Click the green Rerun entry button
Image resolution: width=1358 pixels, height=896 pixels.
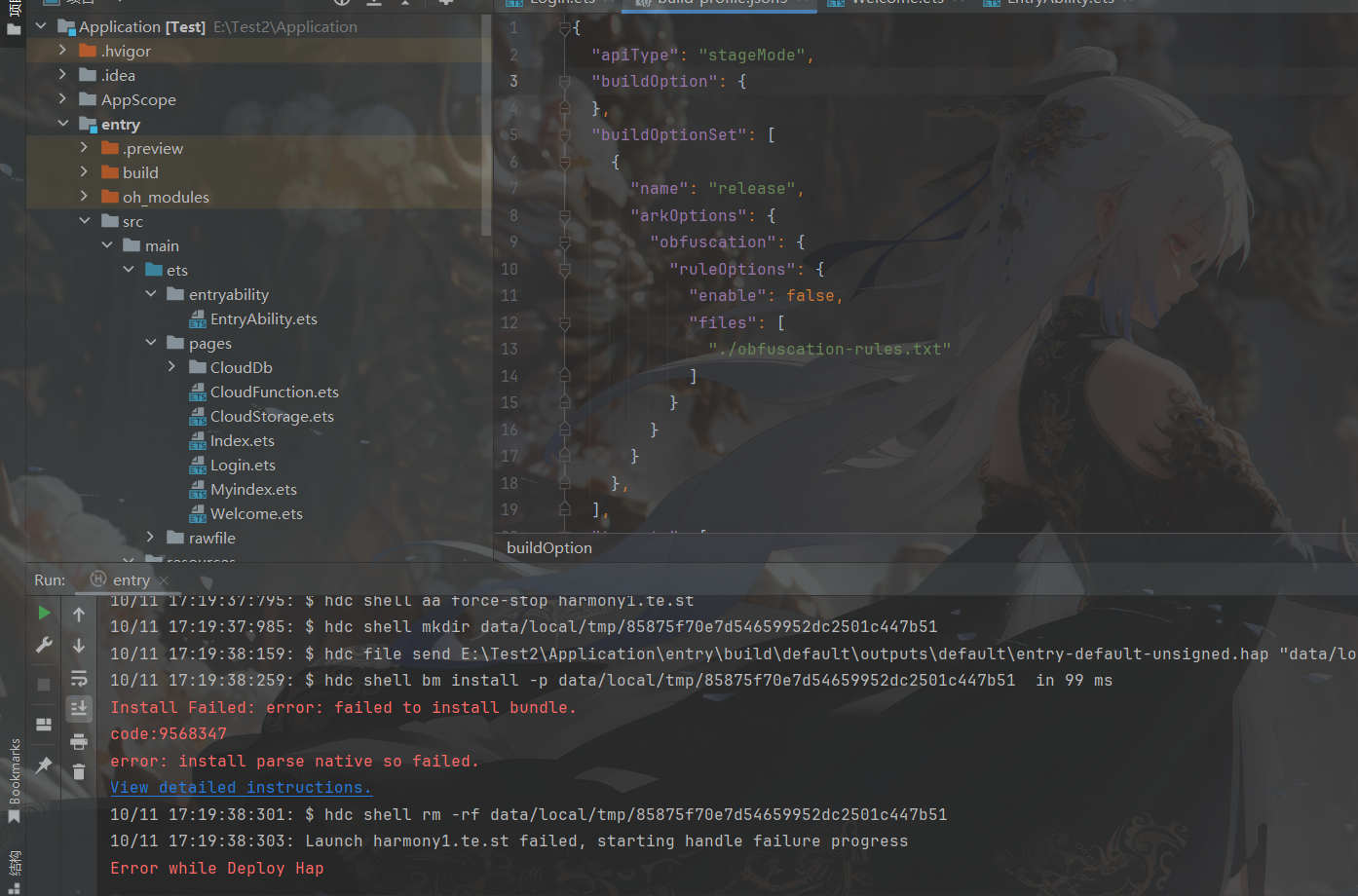pyautogui.click(x=44, y=613)
